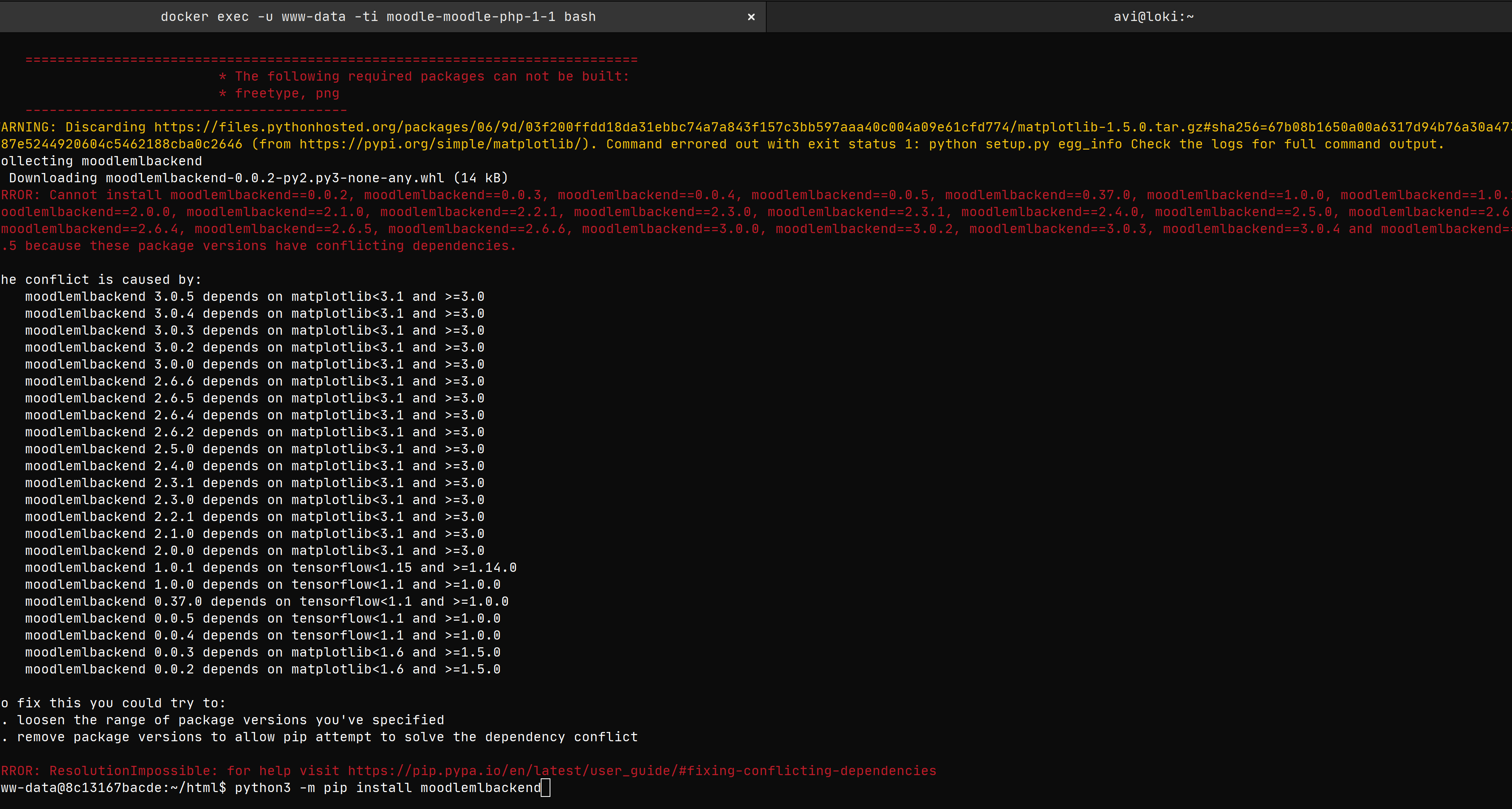Click the line 'moodlemlbackend 3.0.3 depends on matplotlib'
Screen dimensions: 1512x809
[x=255, y=331]
